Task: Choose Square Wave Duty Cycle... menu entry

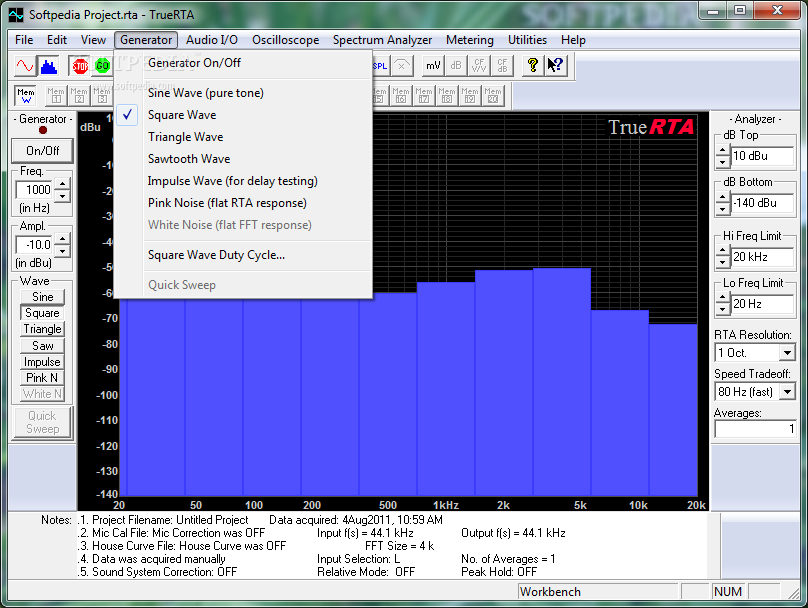Action: (x=243, y=255)
